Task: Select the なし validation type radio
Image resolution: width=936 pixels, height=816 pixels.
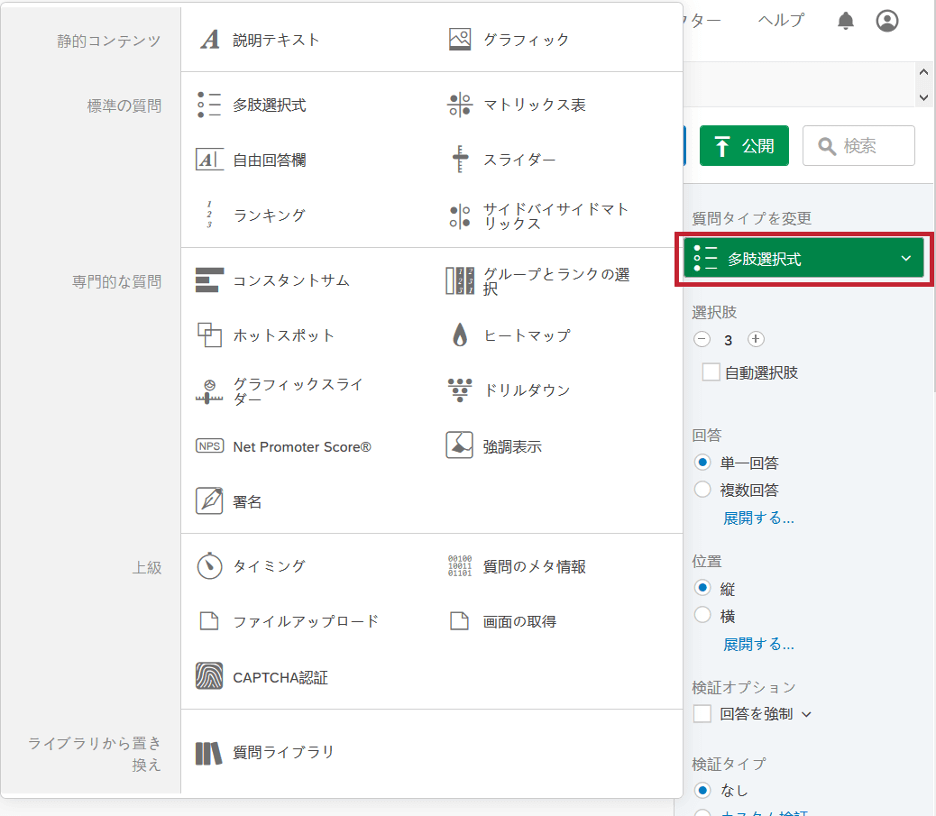Action: (703, 790)
